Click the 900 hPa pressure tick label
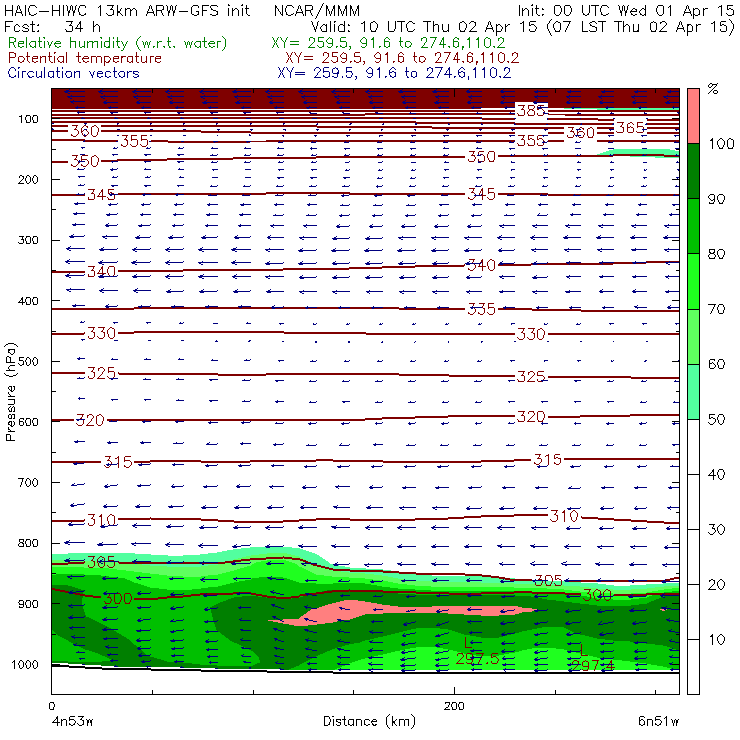 coord(28,604)
